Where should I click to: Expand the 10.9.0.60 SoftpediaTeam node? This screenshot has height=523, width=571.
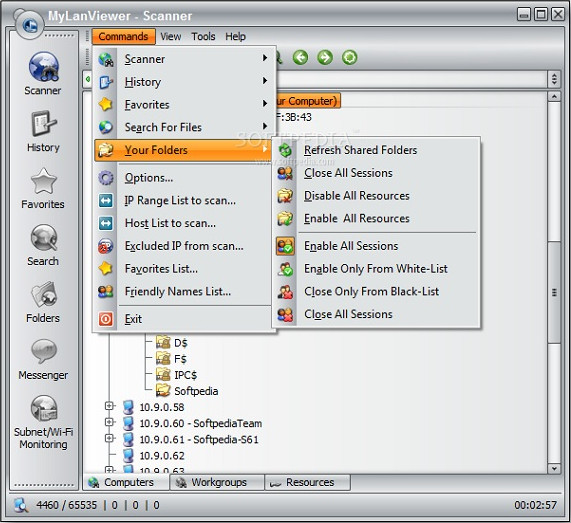(109, 422)
